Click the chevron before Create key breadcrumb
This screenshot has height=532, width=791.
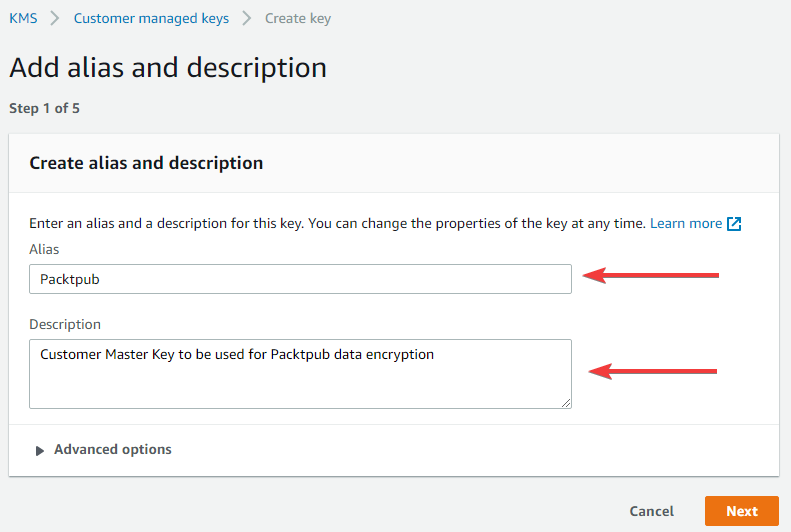247,19
